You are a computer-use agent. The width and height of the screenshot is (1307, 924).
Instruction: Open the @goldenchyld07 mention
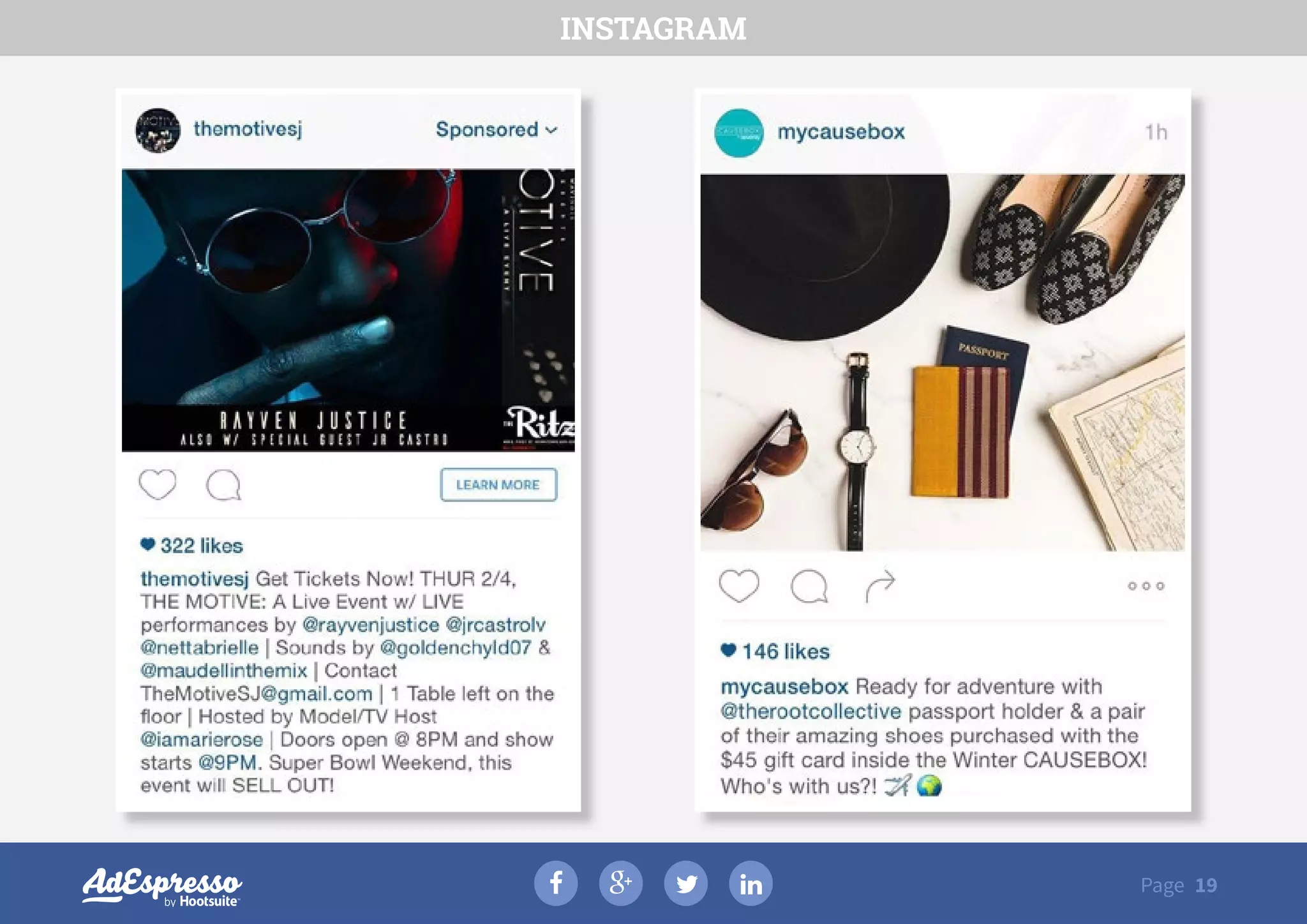456,648
